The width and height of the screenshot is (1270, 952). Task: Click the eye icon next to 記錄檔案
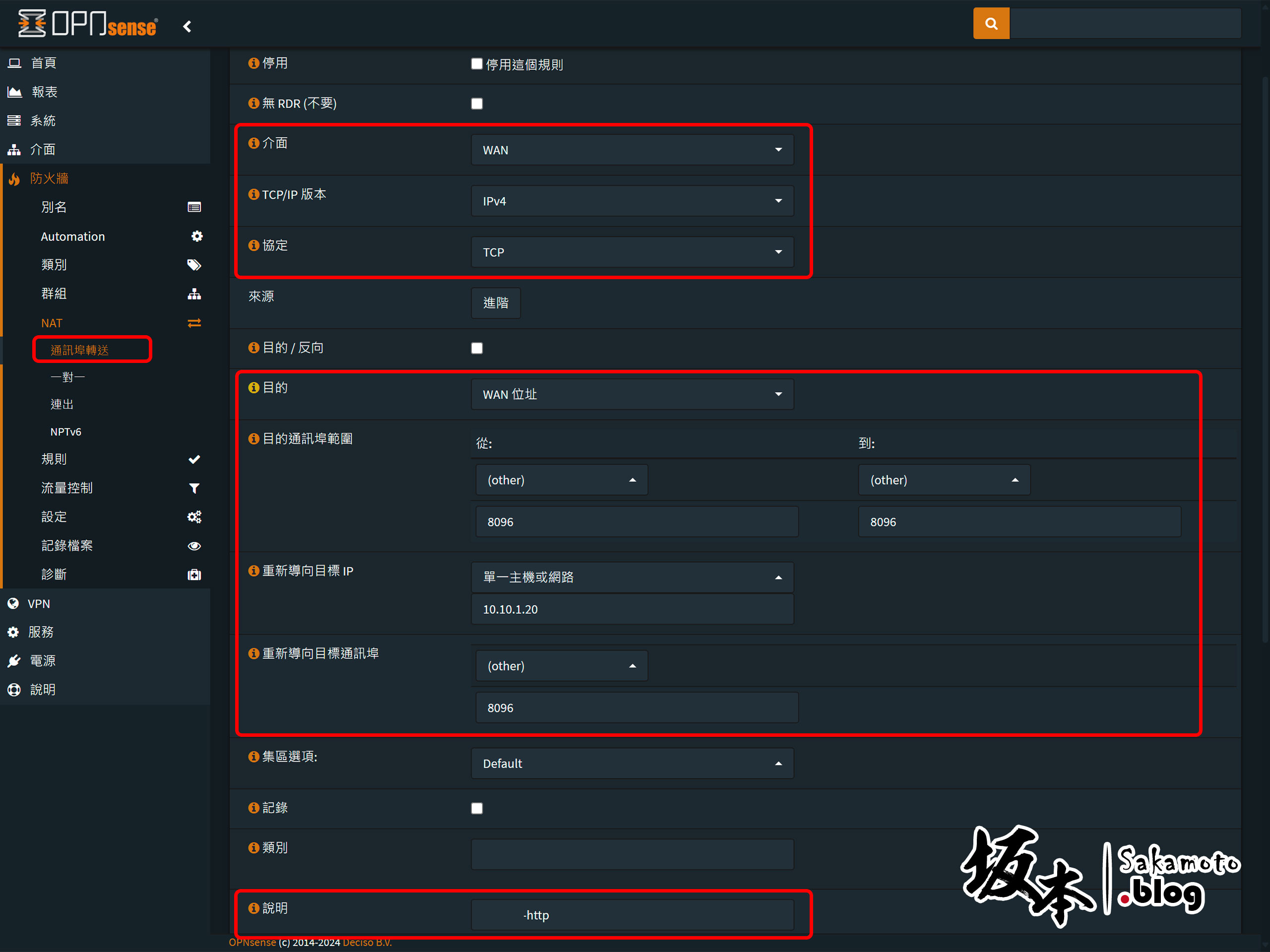pyautogui.click(x=194, y=546)
